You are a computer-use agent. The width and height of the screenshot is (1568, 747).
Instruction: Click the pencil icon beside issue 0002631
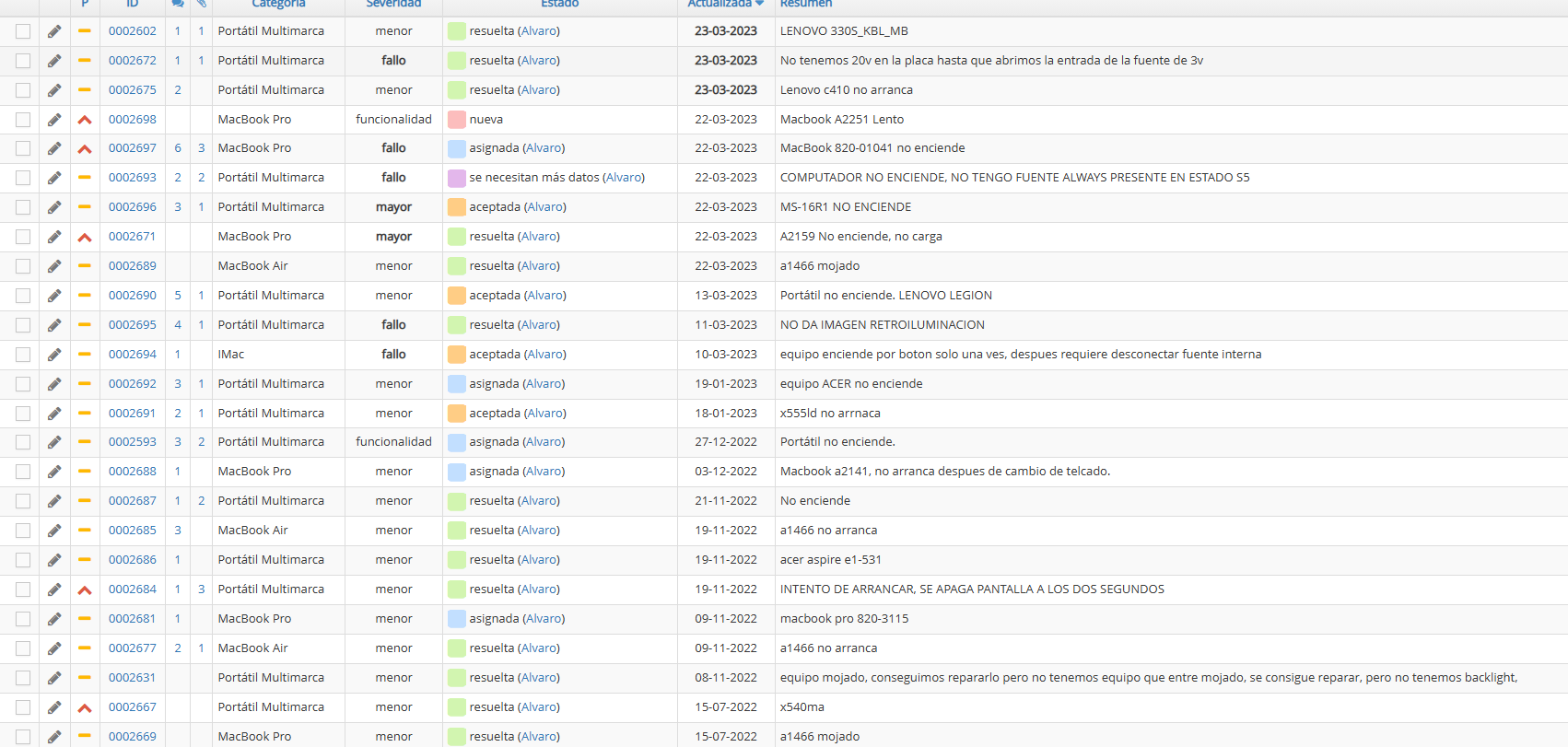click(x=54, y=678)
